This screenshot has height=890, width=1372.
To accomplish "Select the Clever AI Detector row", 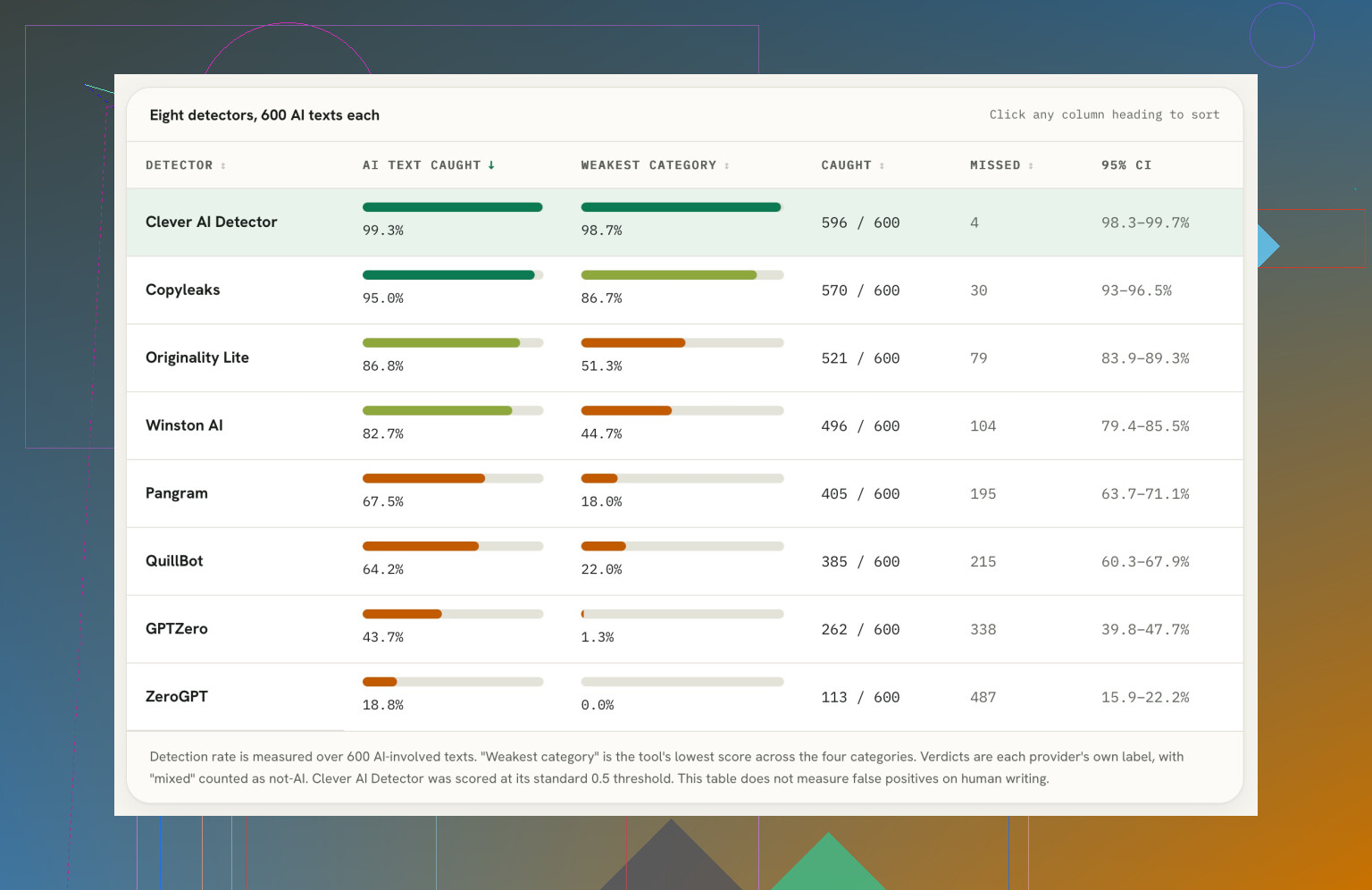I will click(x=684, y=222).
